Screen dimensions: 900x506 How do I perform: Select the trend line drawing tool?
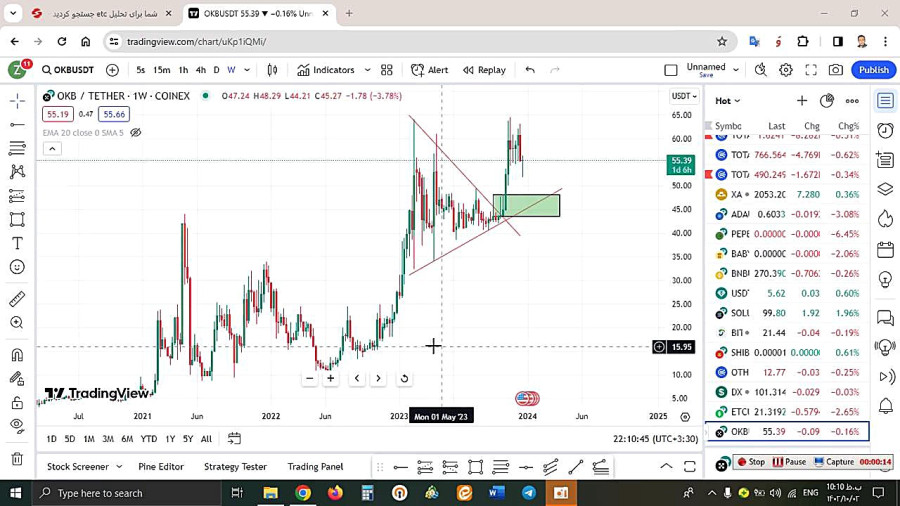17,124
